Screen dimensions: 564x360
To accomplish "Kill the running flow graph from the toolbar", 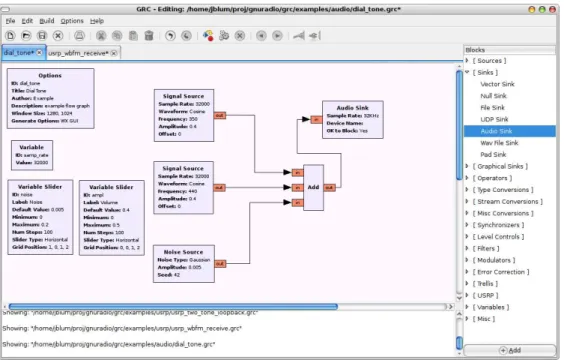I will 240,36.
